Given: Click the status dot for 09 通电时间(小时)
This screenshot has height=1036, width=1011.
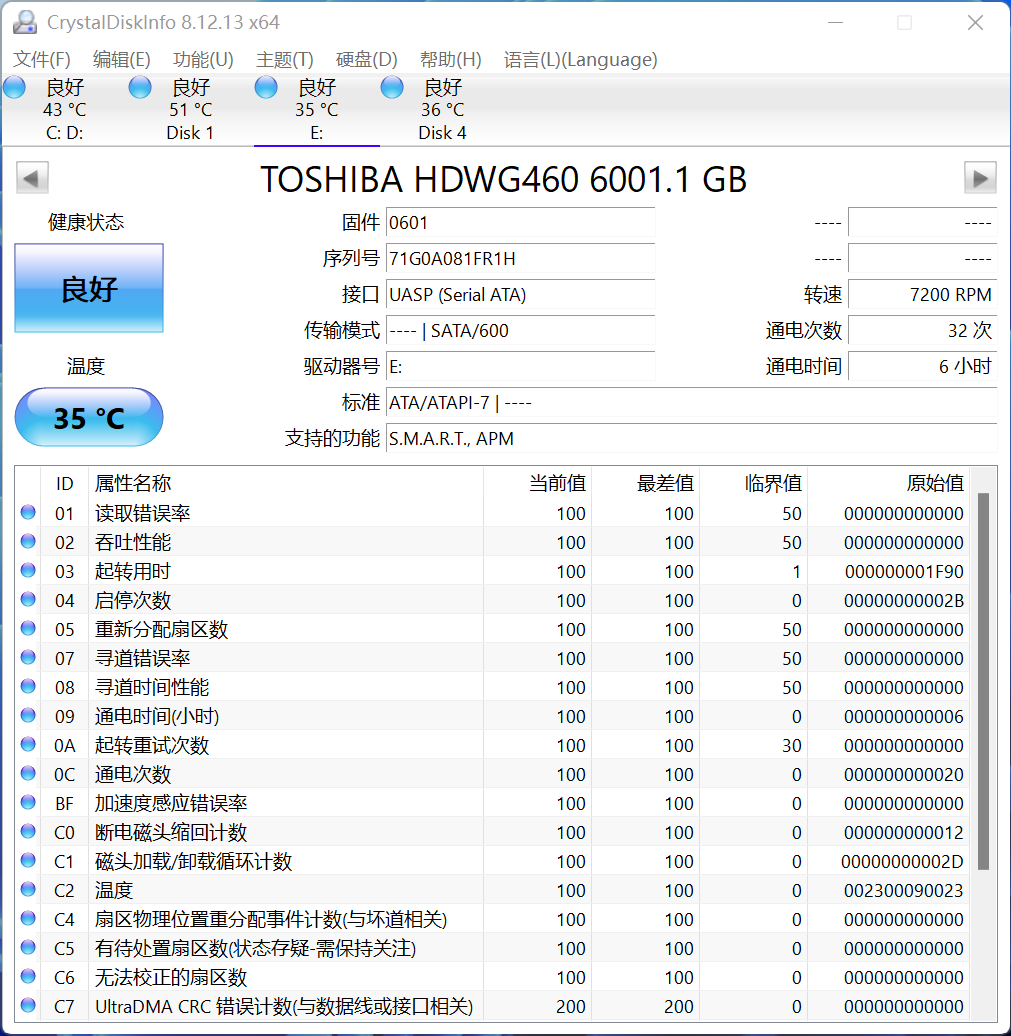Looking at the screenshot, I should (x=28, y=716).
